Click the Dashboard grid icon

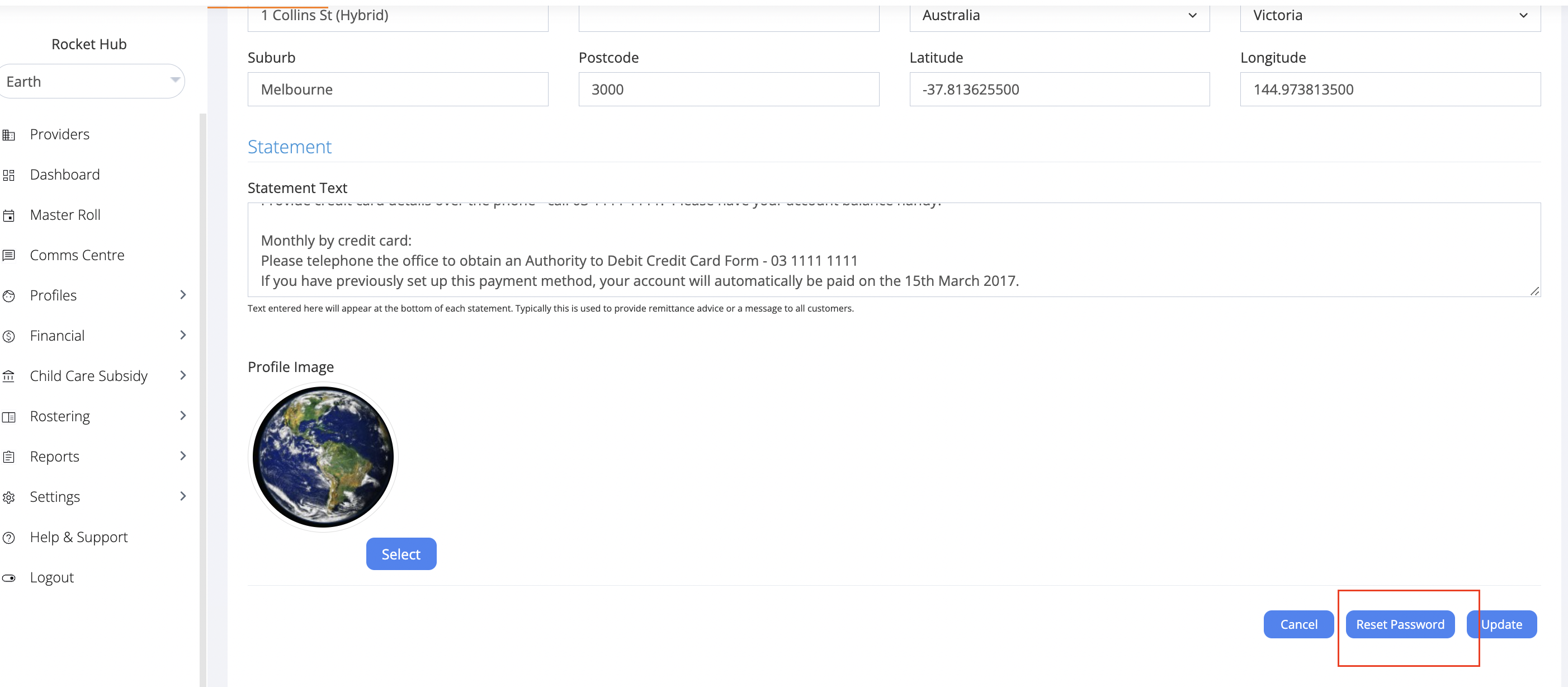[8, 176]
